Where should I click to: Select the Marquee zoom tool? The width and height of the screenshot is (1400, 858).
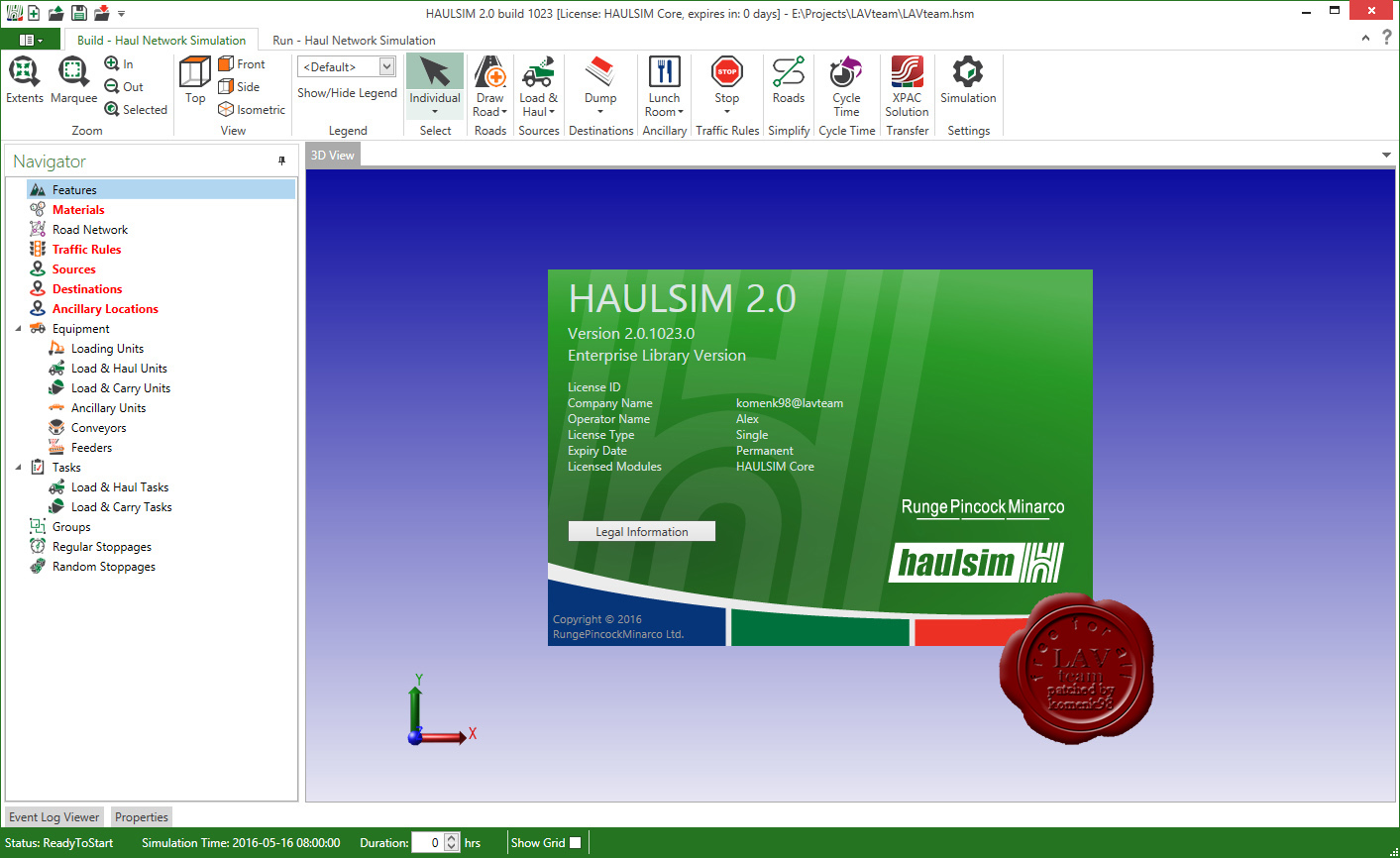pos(73,80)
